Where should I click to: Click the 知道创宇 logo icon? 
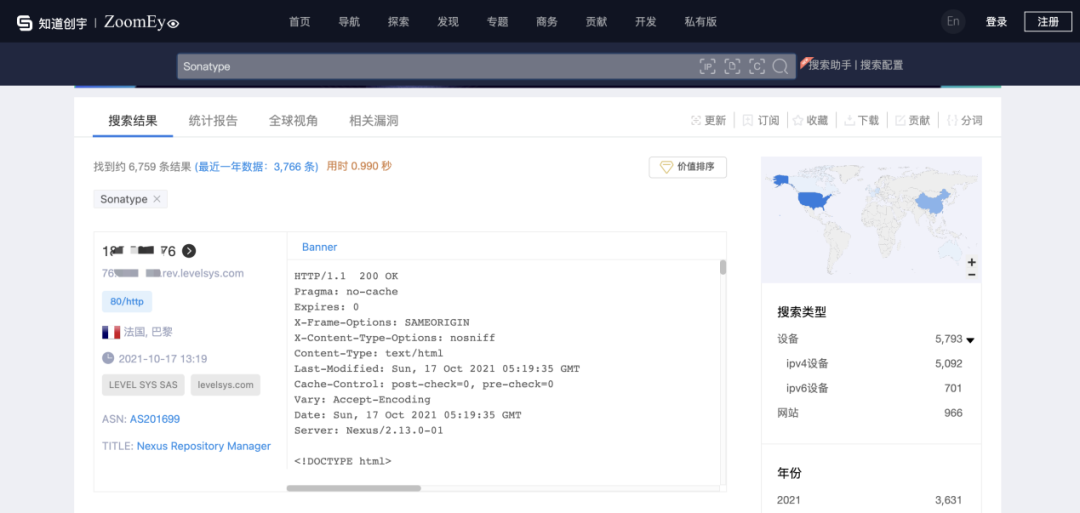coord(25,23)
